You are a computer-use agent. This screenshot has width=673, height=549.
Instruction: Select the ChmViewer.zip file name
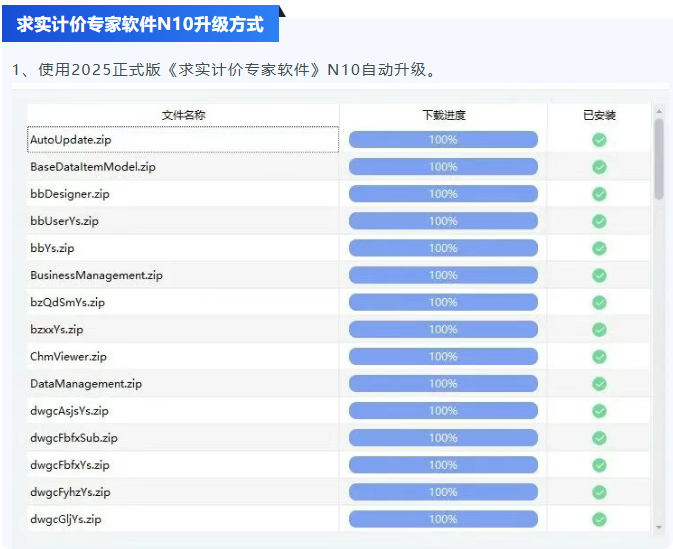point(68,356)
